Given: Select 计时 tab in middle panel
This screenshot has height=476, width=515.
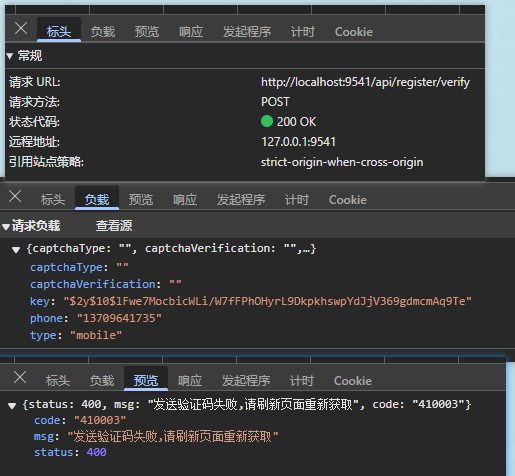Looking at the screenshot, I should (297, 200).
